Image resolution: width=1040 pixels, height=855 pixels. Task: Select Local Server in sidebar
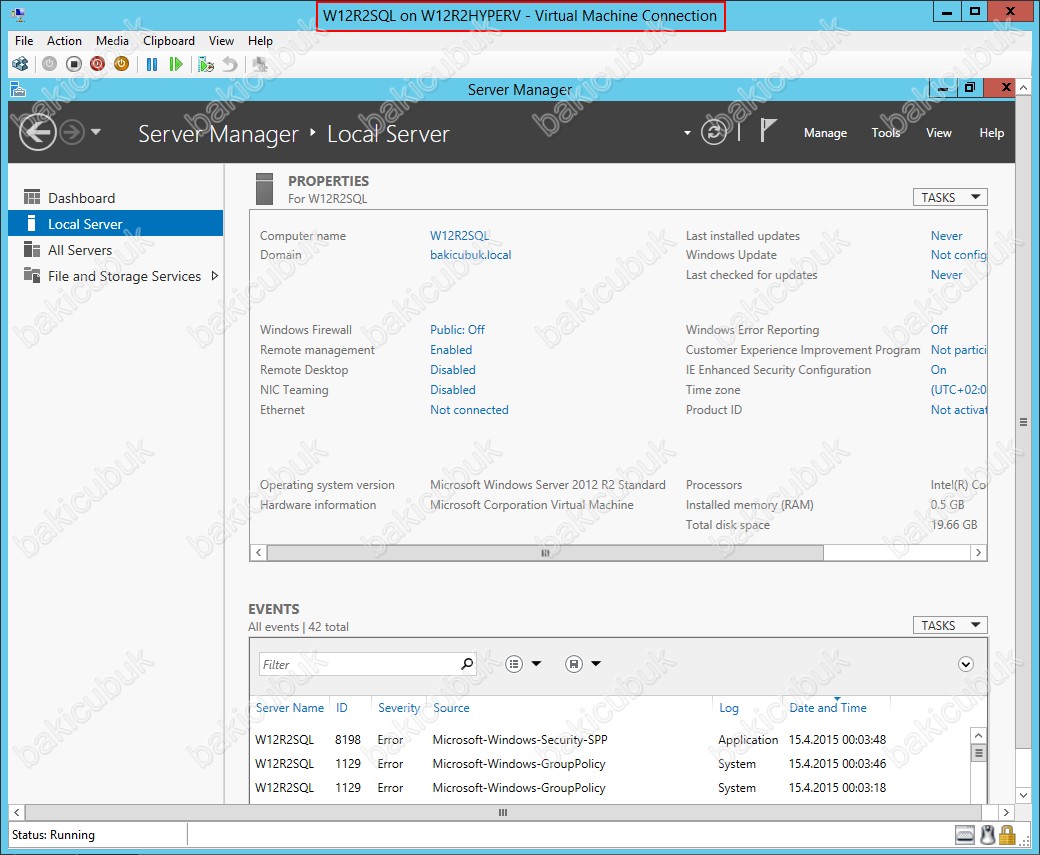pos(115,224)
